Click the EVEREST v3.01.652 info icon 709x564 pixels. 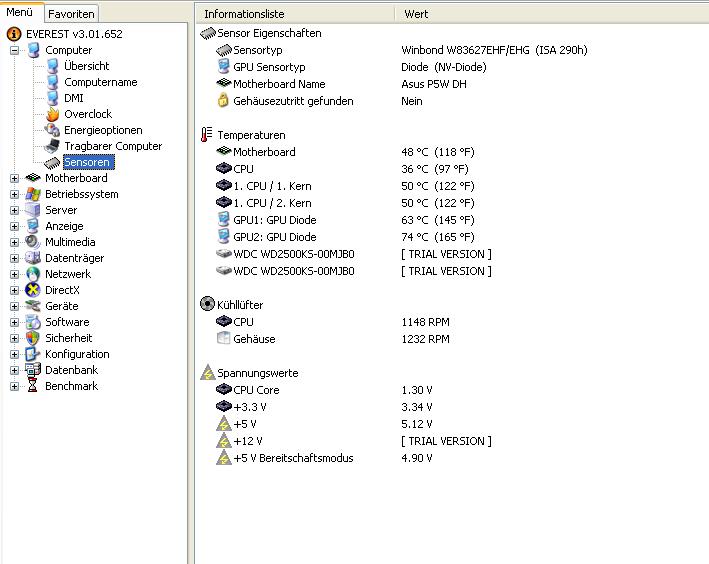(14, 34)
